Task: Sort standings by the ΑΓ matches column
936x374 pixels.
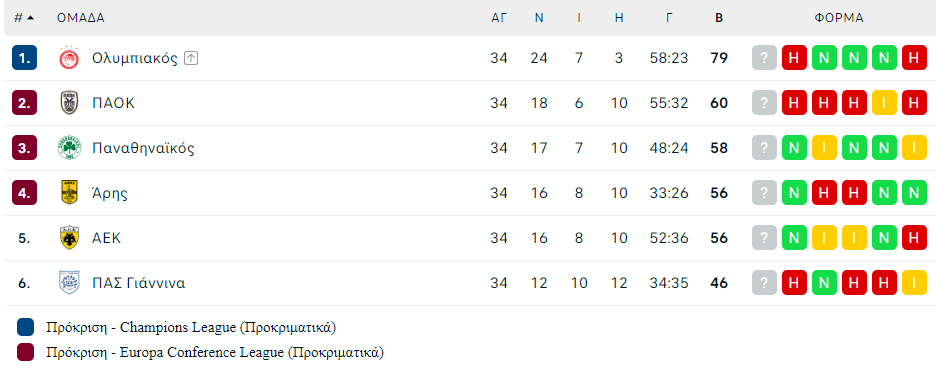Action: point(499,18)
